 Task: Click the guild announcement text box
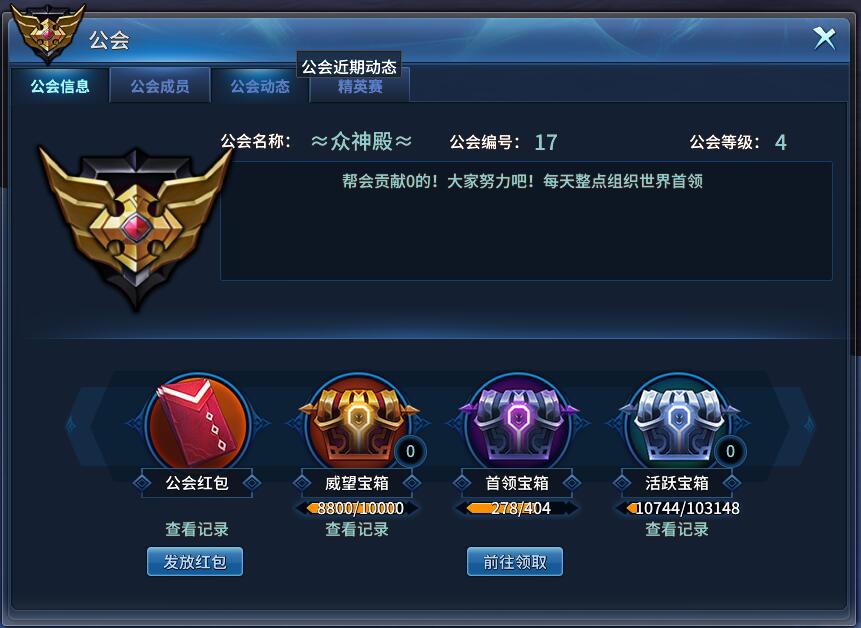click(x=526, y=221)
